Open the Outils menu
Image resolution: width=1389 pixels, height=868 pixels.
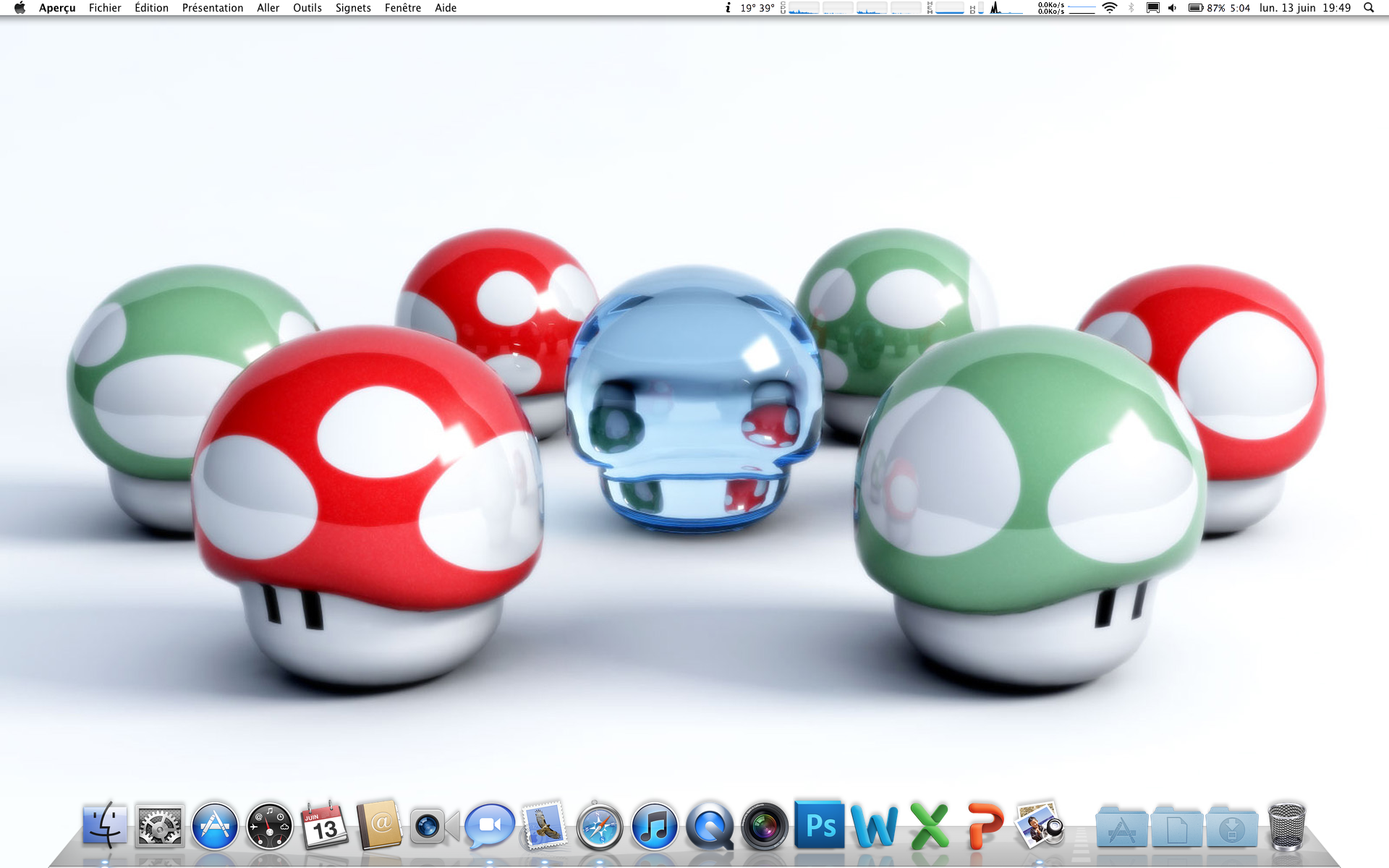[x=307, y=8]
